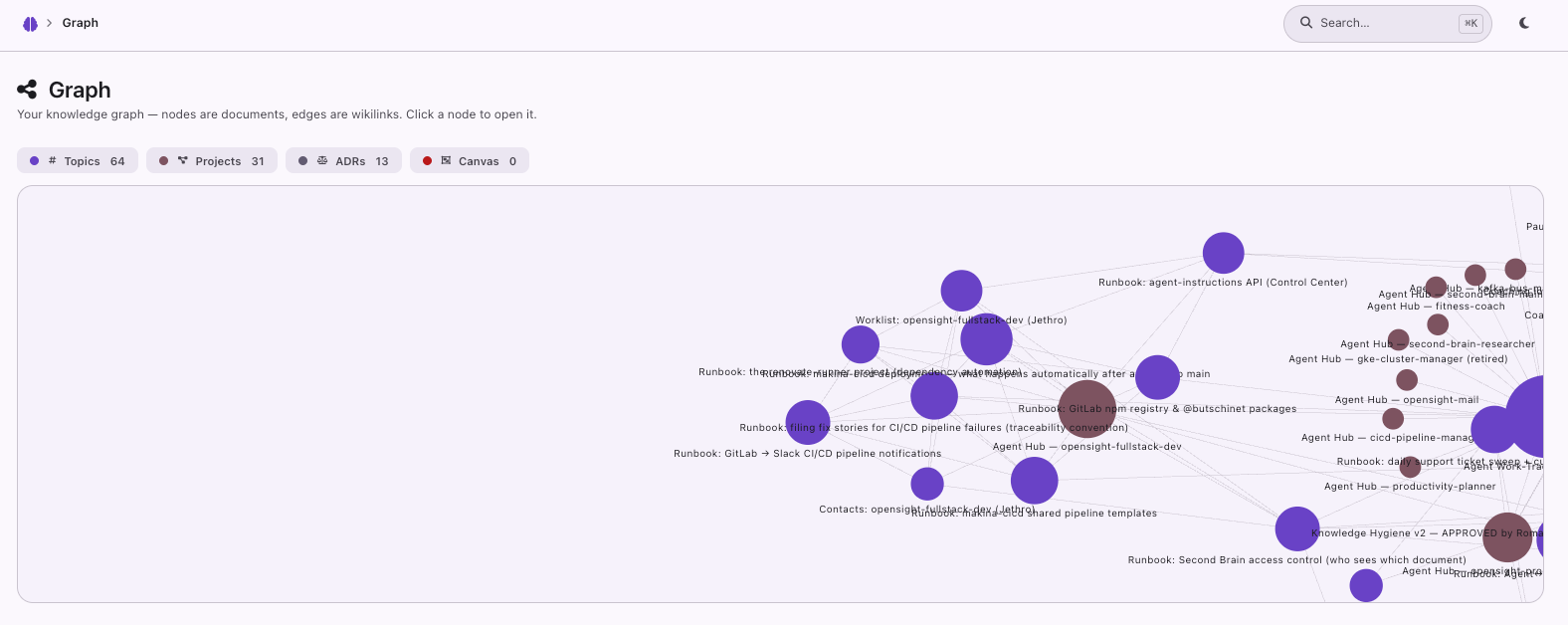Image resolution: width=1568 pixels, height=625 pixels.
Task: Open the Agent Hub second-brain-researcher node
Action: [x=1438, y=324]
